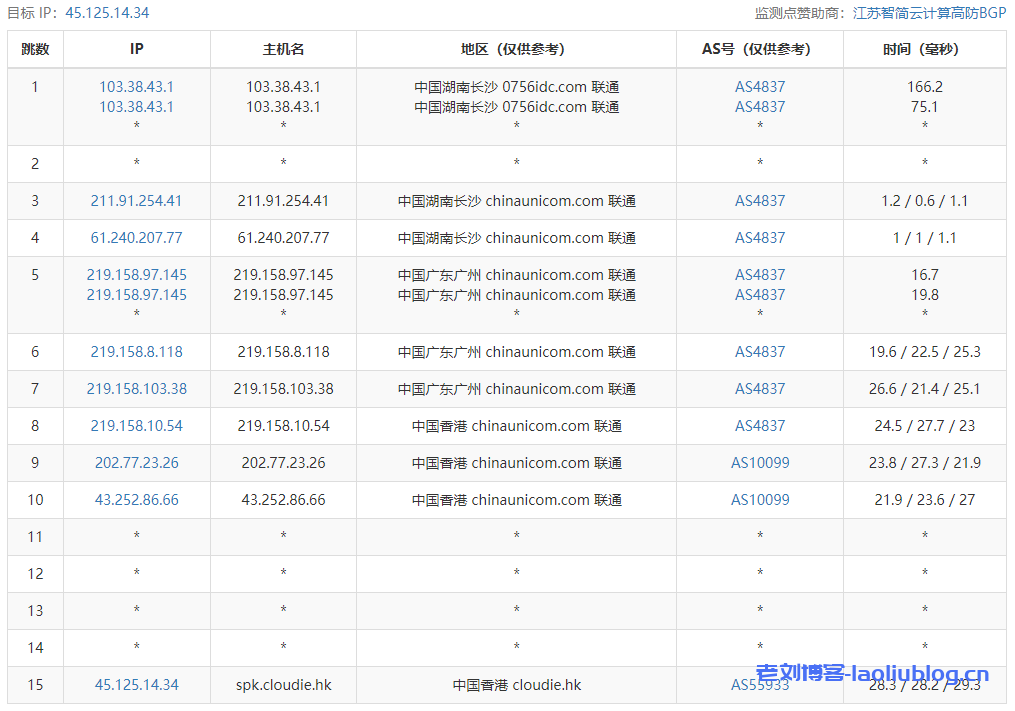Click IP link 211.91.254.41
This screenshot has height=711, width=1015.
point(136,201)
